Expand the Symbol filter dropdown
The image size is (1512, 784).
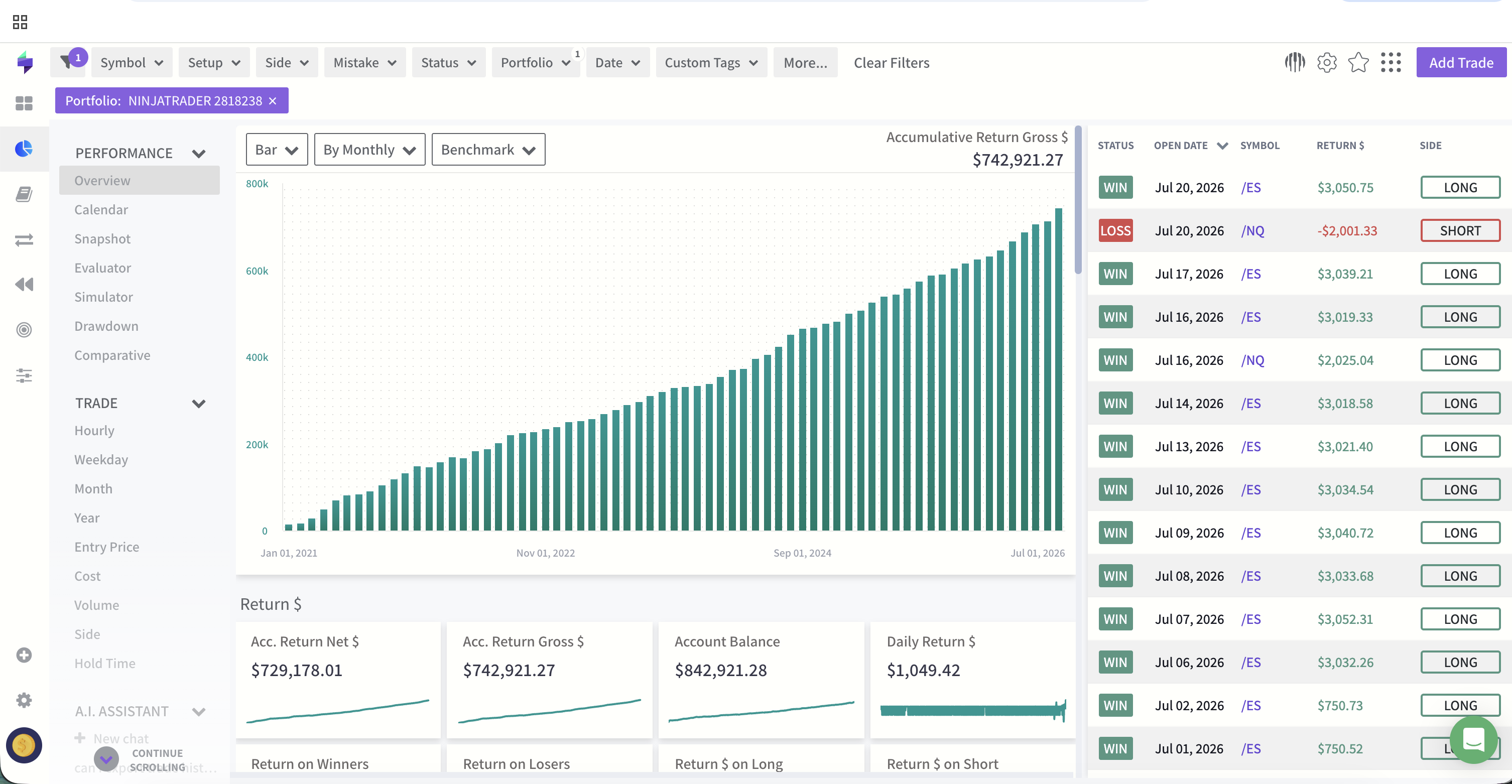(x=132, y=62)
